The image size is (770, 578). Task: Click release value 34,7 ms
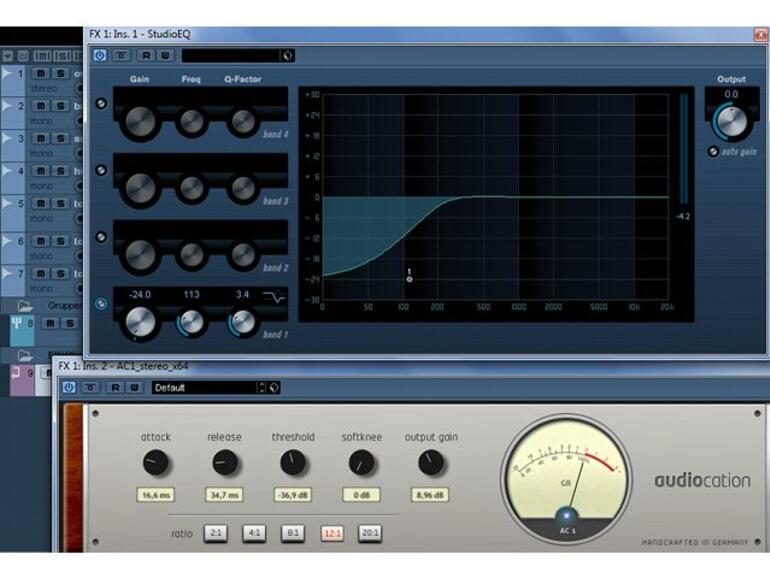pos(224,495)
